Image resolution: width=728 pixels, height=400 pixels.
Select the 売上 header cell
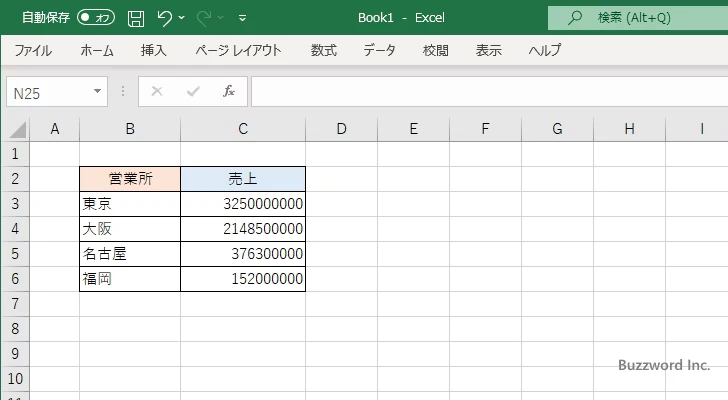[243, 179]
